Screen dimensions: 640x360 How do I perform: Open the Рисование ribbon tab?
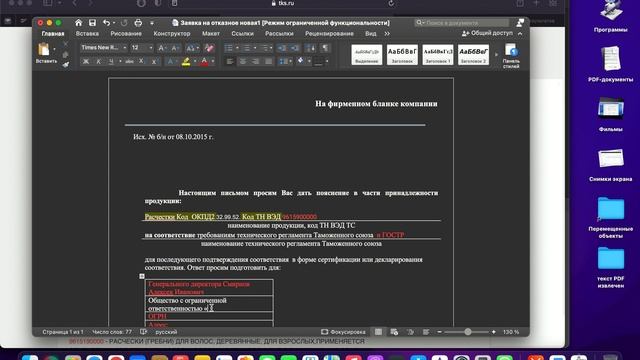(x=126, y=33)
